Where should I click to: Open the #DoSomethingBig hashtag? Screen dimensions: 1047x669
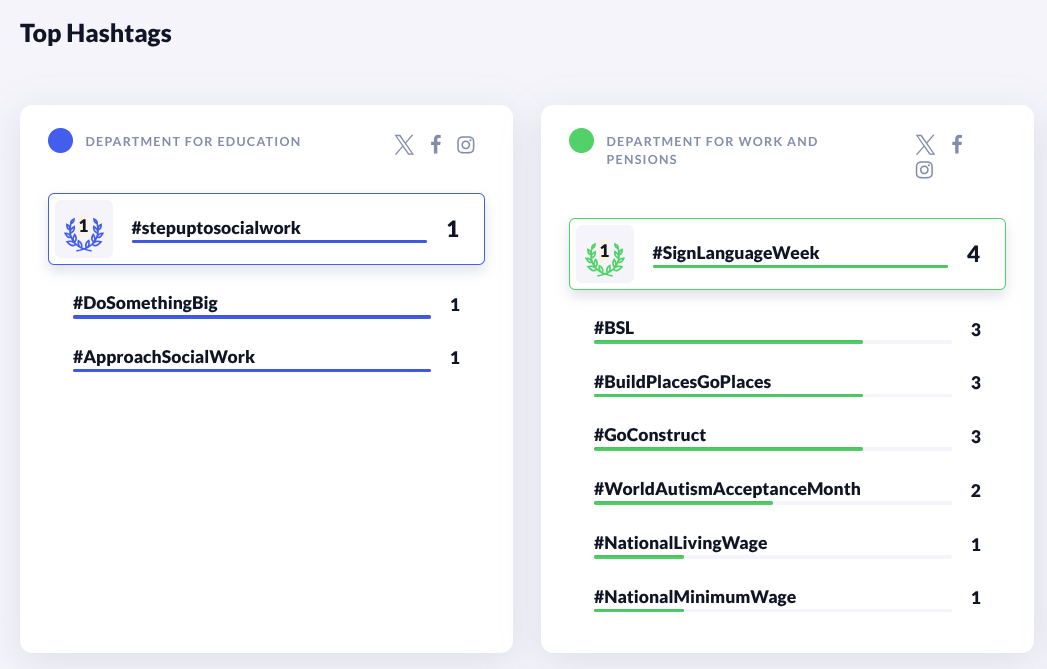tap(145, 303)
